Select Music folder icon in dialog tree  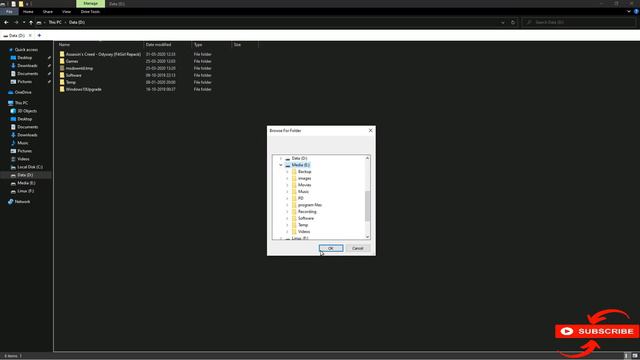click(294, 191)
